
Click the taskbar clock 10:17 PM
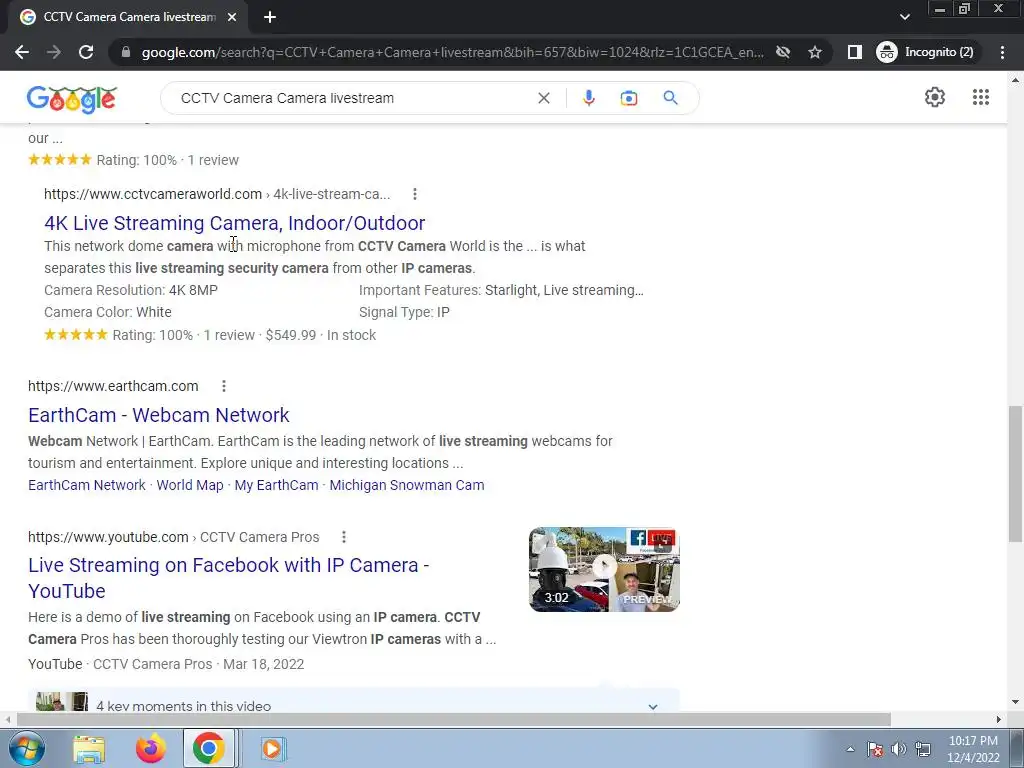click(973, 741)
